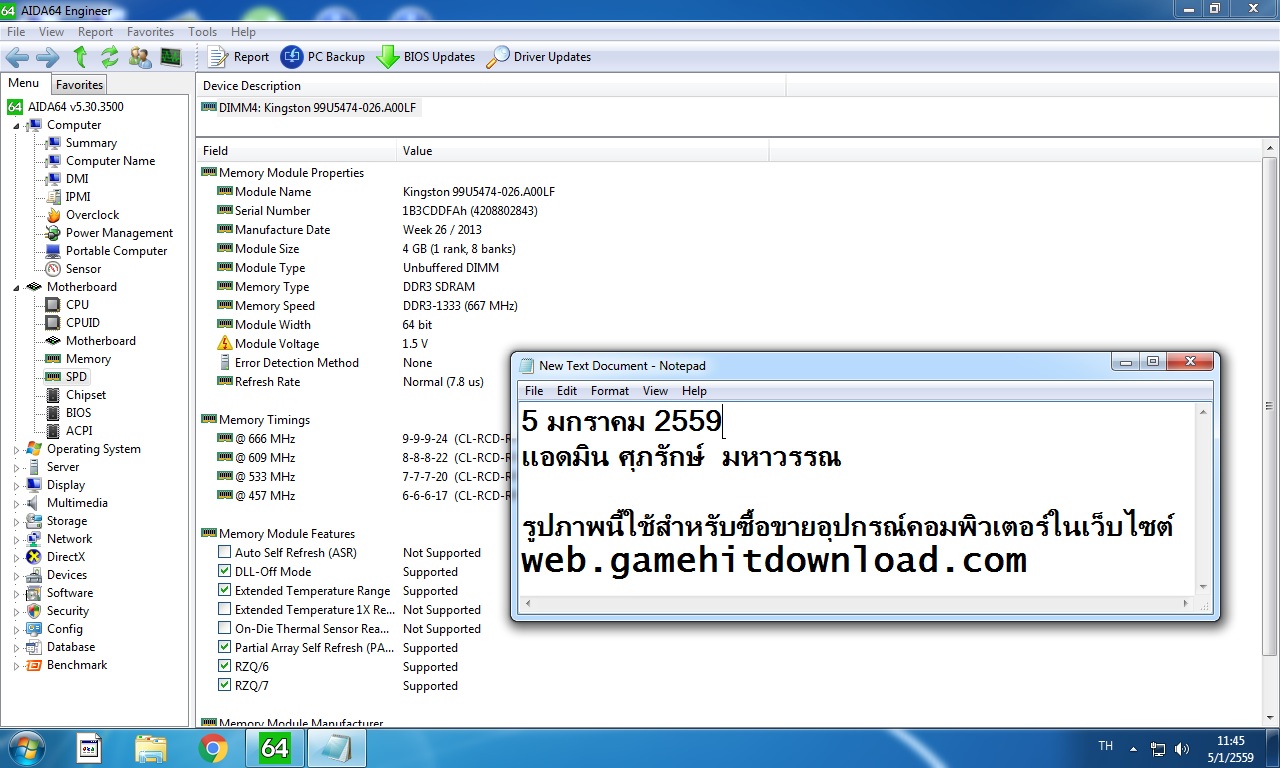Select the Memory page in the tree

click(88, 359)
